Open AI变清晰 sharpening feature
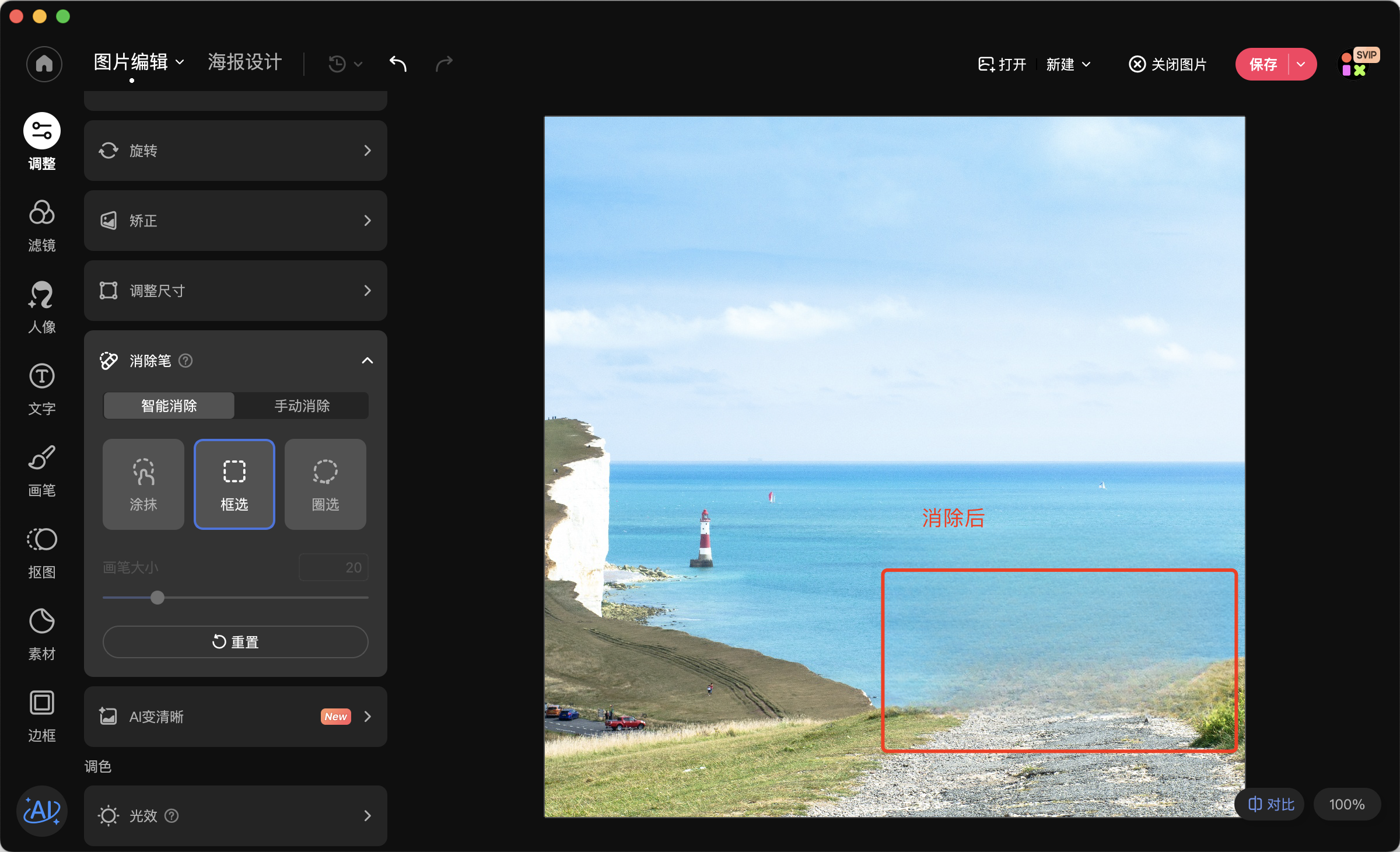The width and height of the screenshot is (1400, 852). [x=237, y=715]
